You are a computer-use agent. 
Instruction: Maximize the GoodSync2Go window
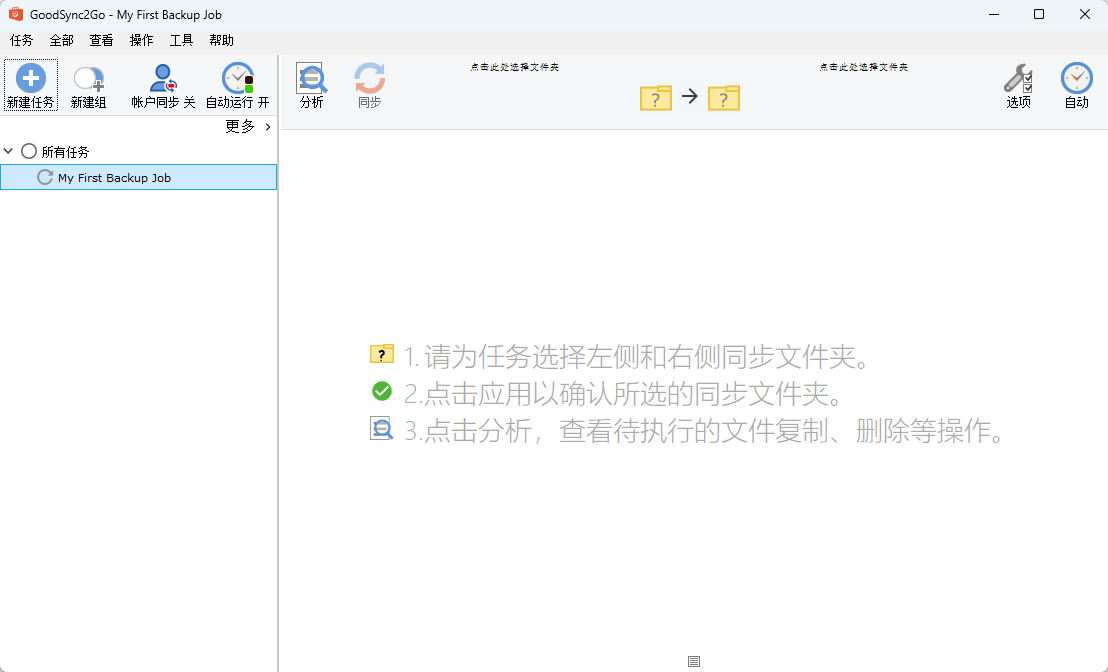coord(1039,14)
